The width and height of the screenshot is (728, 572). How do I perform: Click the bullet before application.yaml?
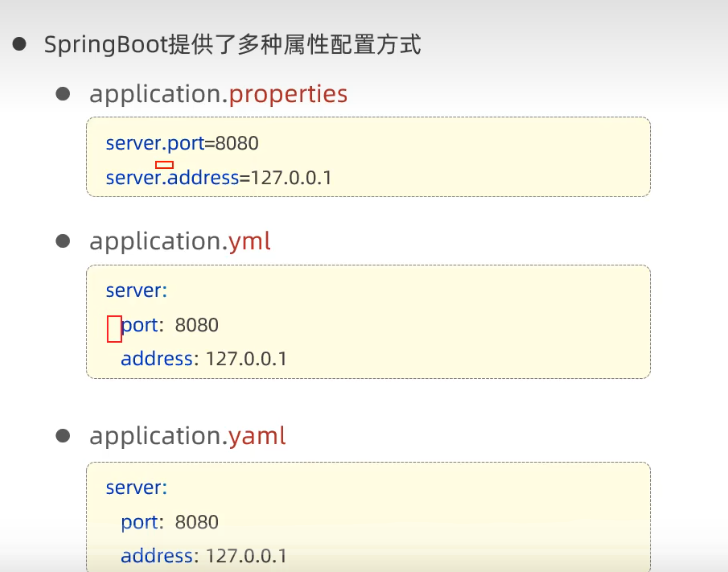(x=63, y=436)
